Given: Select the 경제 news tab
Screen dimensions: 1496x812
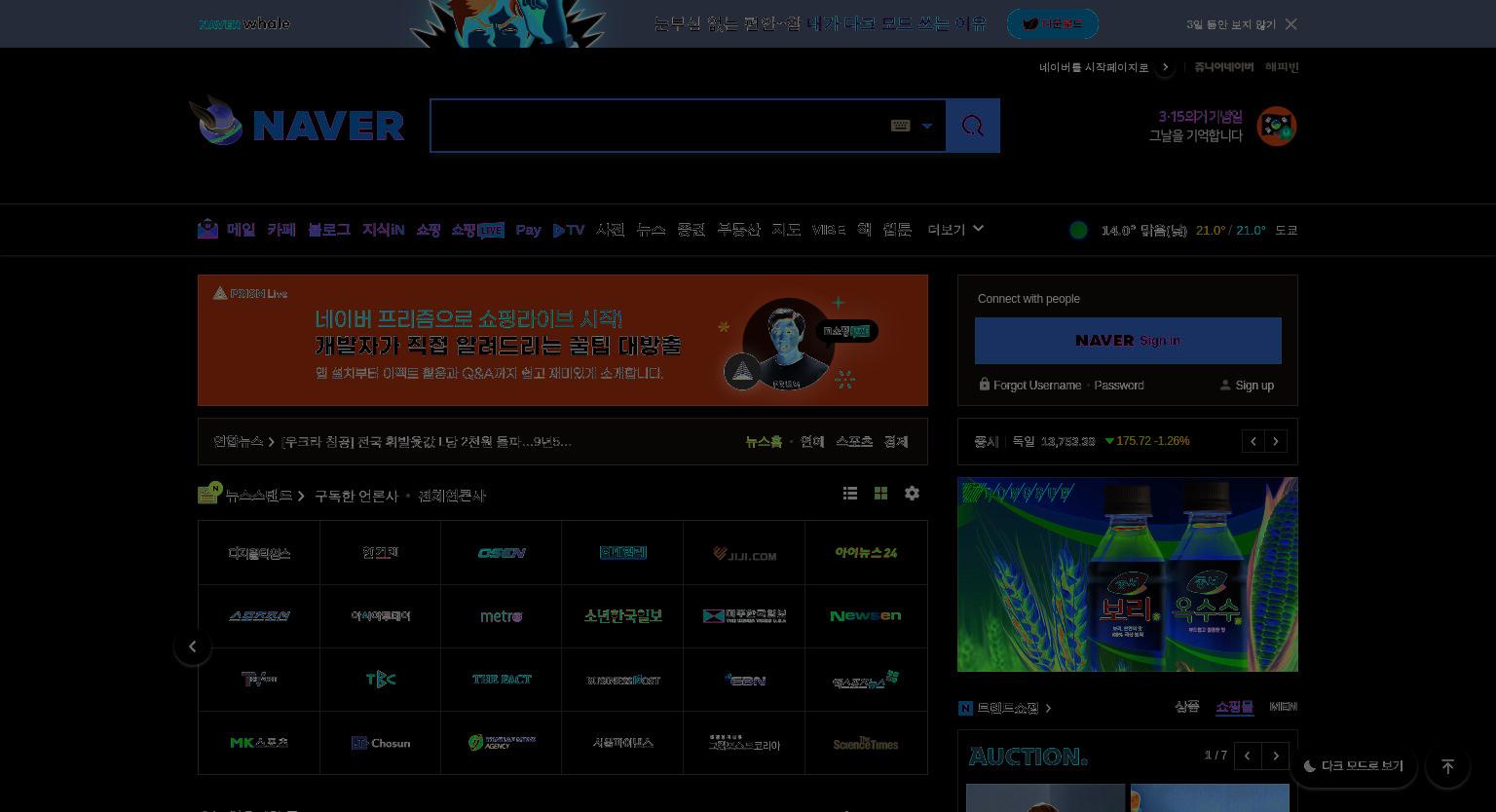Looking at the screenshot, I should pyautogui.click(x=896, y=442).
